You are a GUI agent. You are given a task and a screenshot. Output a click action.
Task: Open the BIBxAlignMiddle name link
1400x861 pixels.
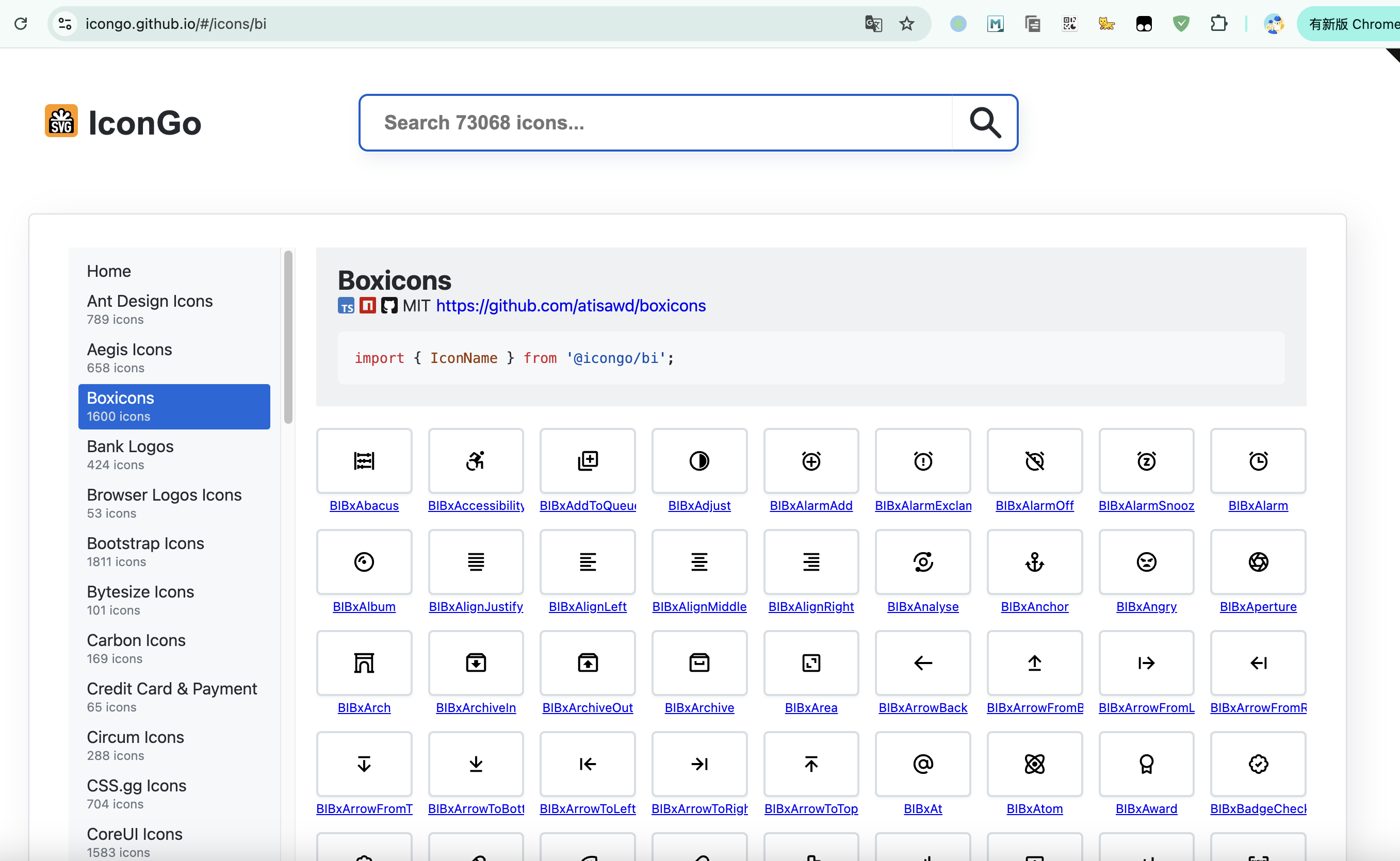pos(699,606)
